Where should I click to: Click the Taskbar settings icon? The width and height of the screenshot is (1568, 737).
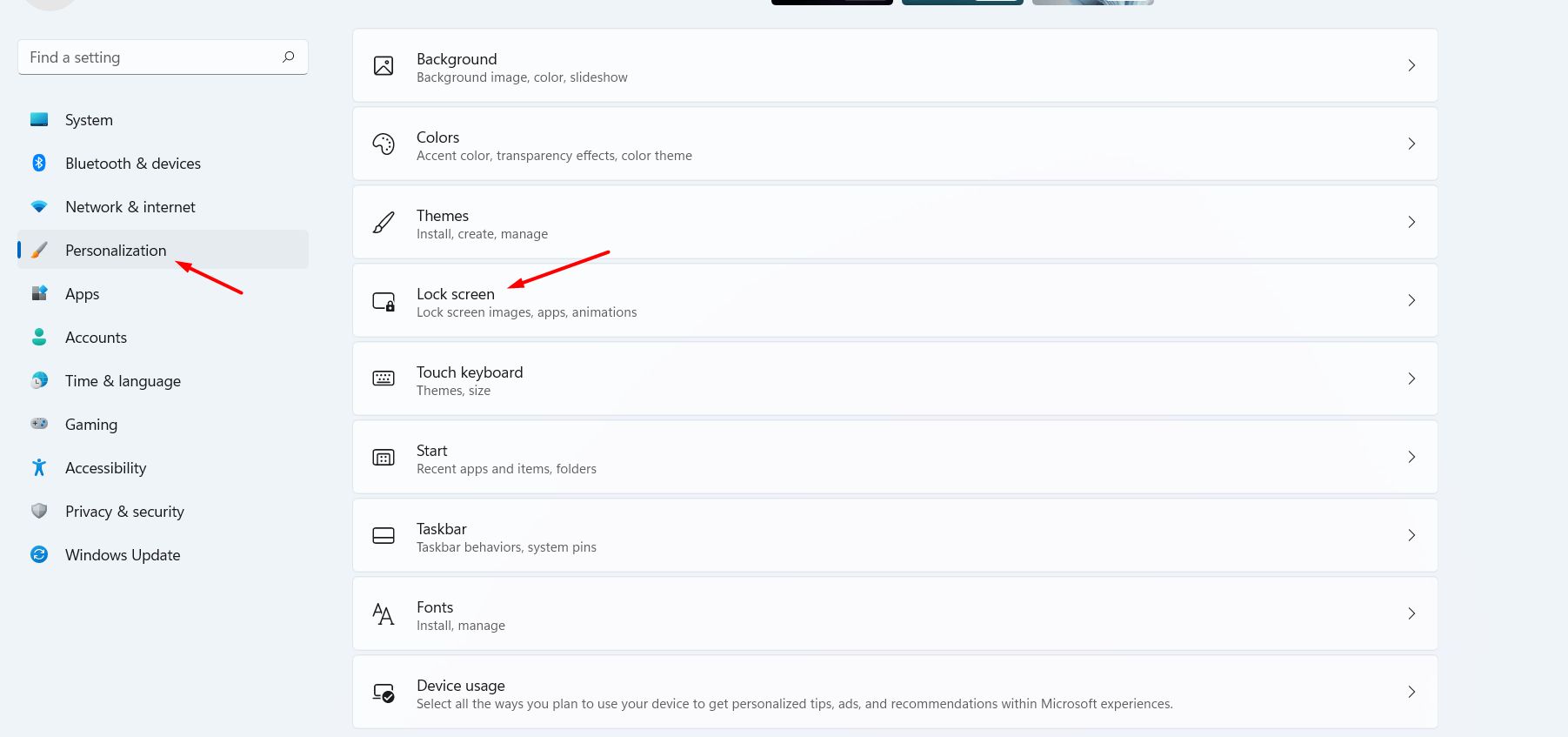(x=384, y=535)
